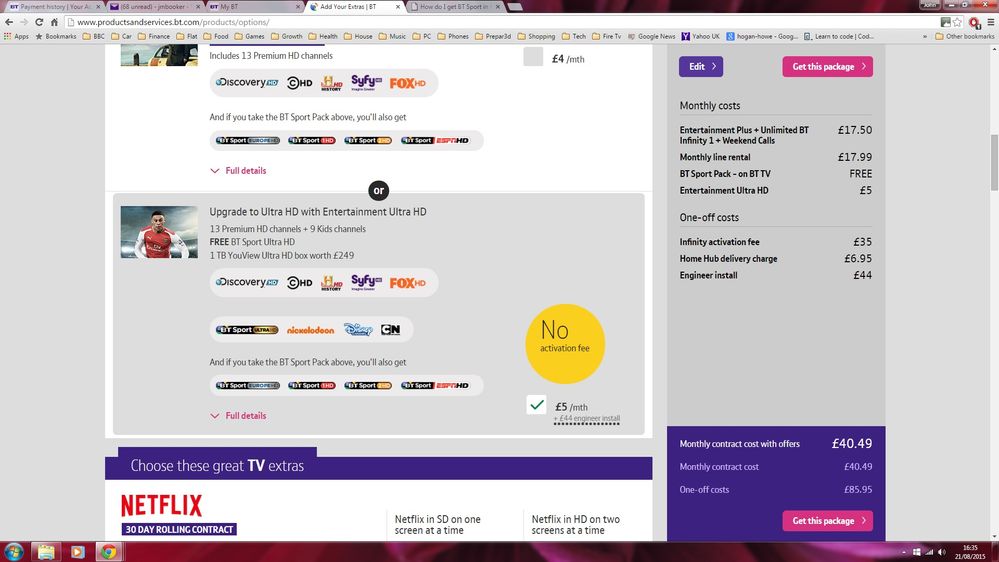
Task: Open the Apps bookmarks shortcut
Action: tap(17, 36)
